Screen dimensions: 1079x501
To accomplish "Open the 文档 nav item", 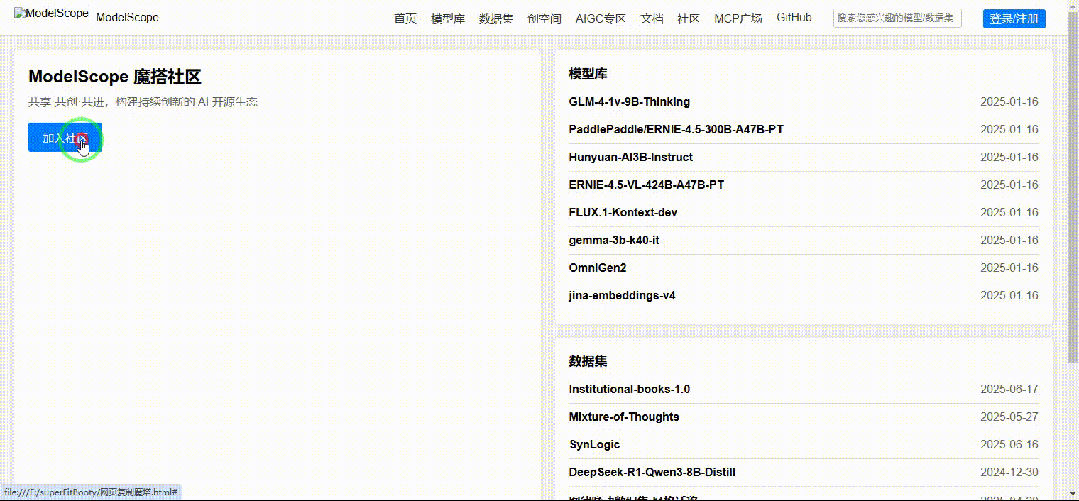I will tap(652, 19).
